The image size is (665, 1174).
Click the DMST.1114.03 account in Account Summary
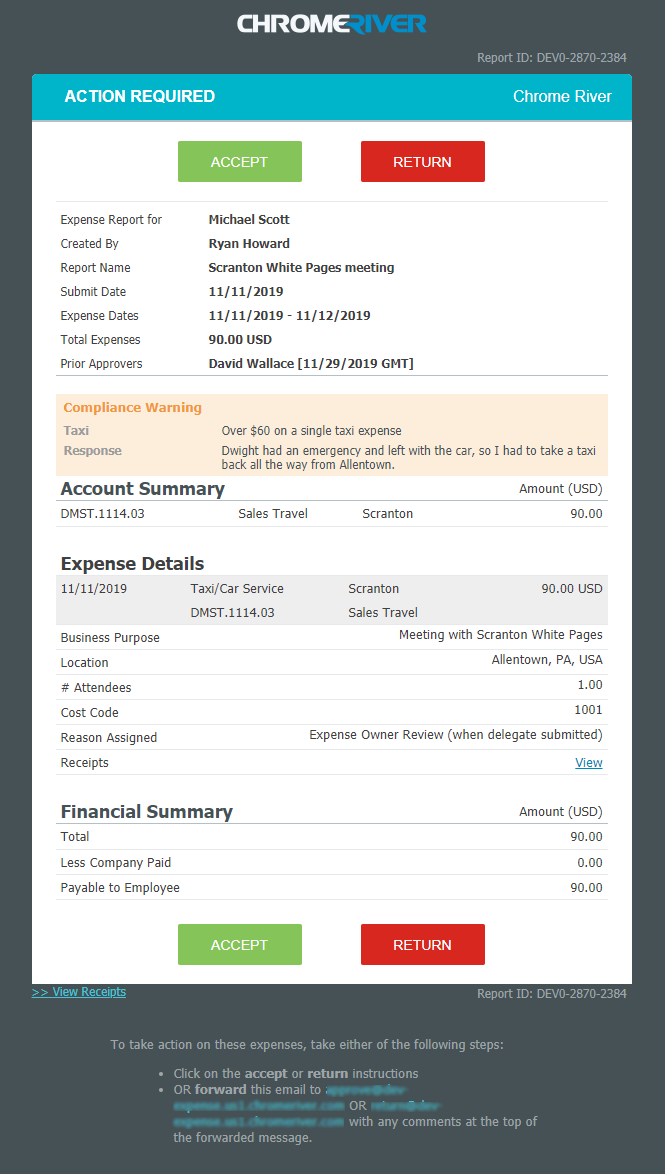coord(102,514)
